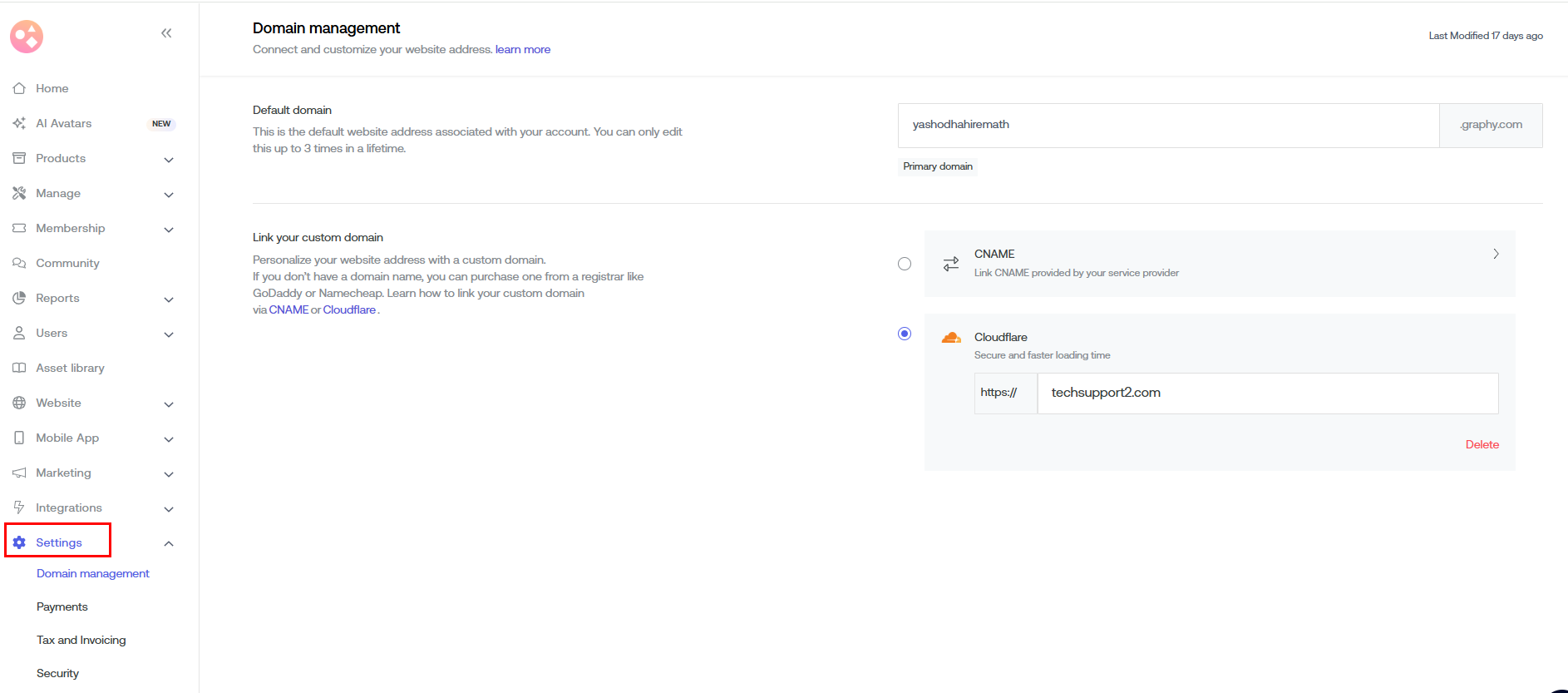Click the Cloudflare cloud logo
Screen dimensions: 1568x693
tap(951, 338)
